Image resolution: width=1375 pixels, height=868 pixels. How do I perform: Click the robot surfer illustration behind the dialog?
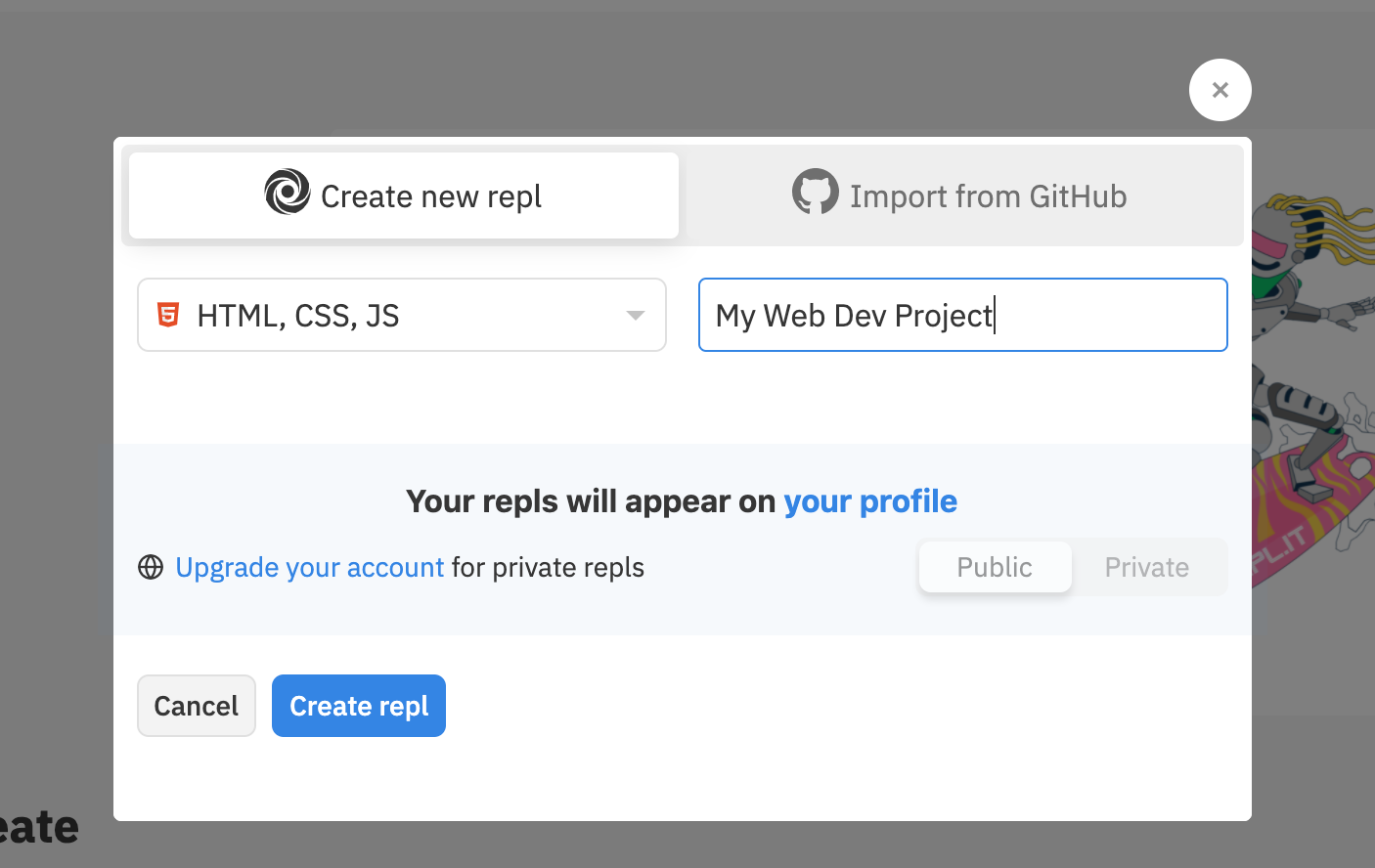coord(1310,411)
